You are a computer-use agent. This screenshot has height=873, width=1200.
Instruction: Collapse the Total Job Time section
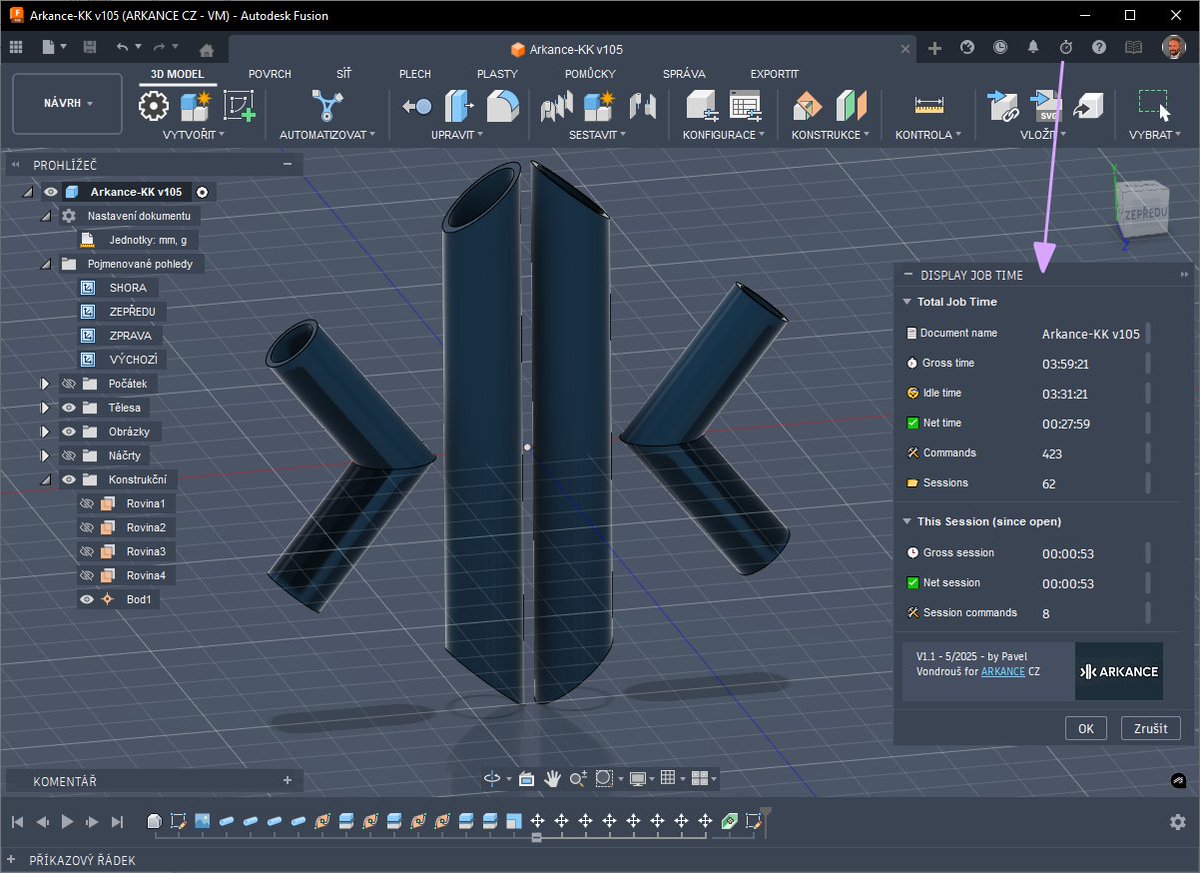click(907, 301)
